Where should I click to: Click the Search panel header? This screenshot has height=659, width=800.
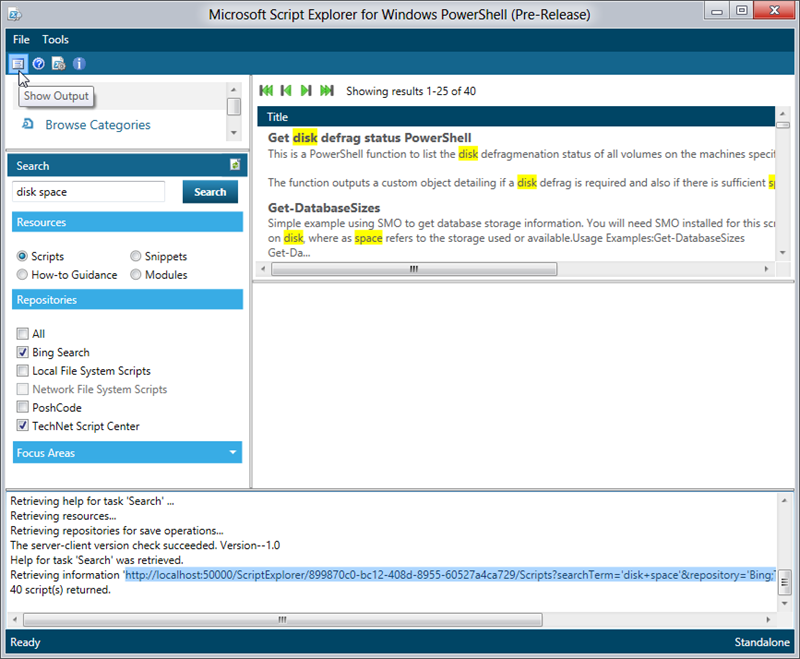tap(127, 165)
